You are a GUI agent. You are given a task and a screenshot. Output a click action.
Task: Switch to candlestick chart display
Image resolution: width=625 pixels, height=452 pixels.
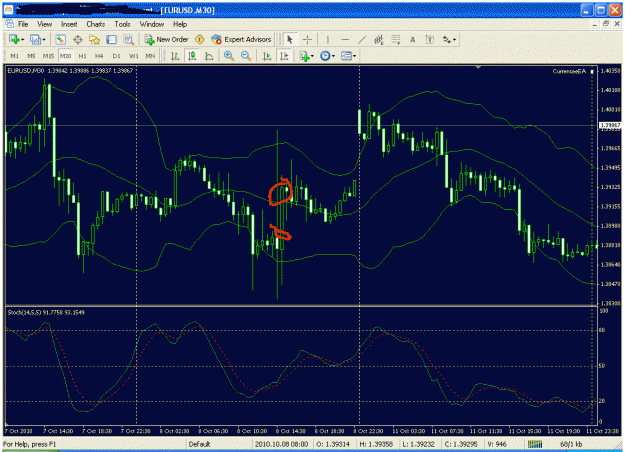(192, 56)
